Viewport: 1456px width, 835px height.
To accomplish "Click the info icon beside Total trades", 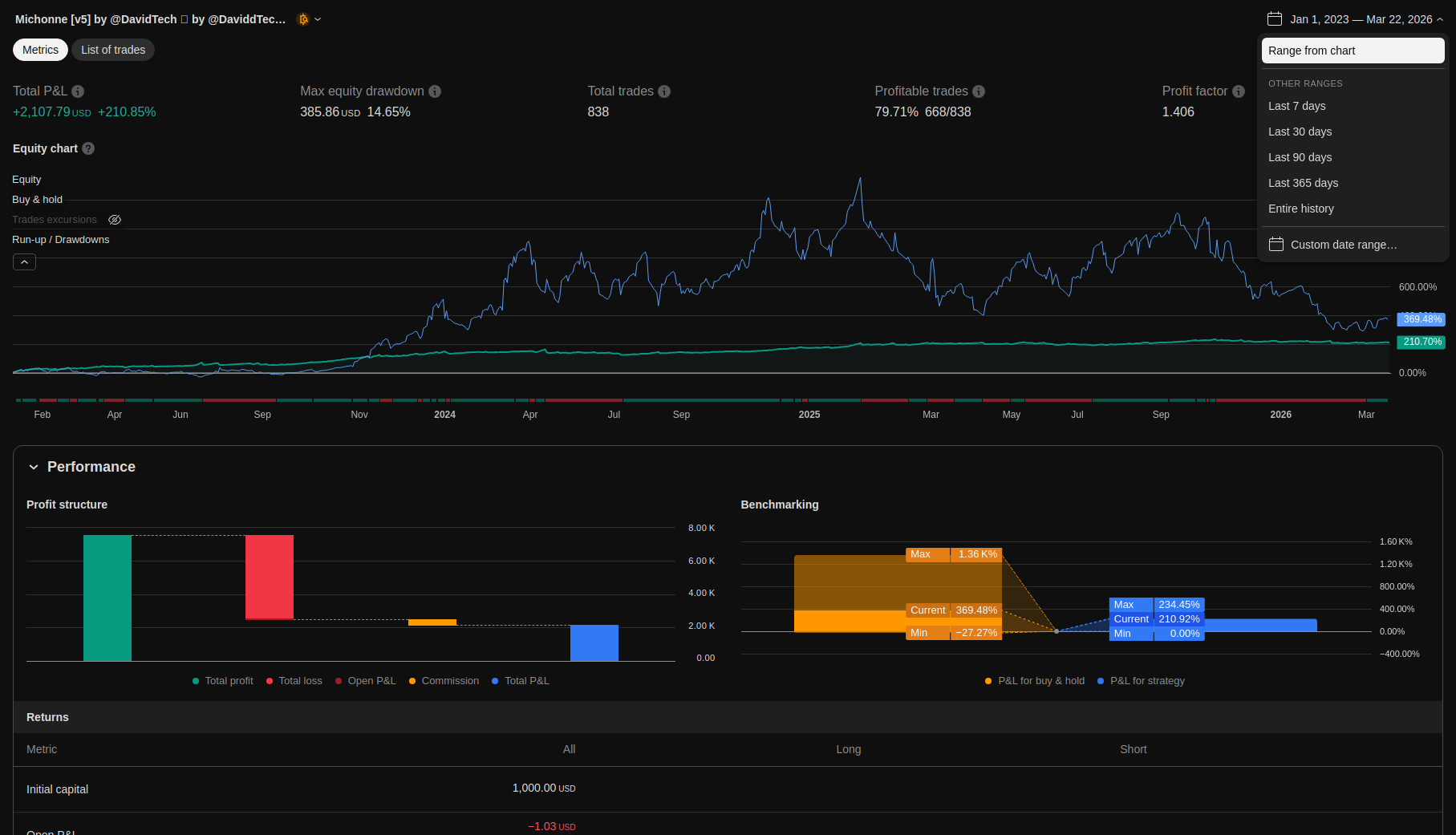I will point(664,91).
